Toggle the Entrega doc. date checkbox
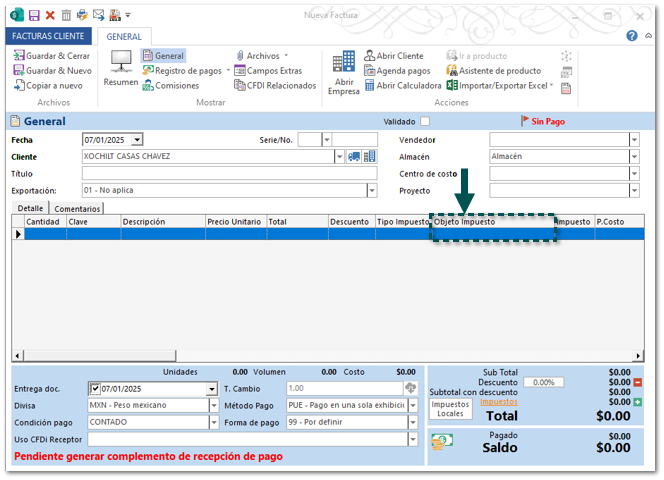Screen dimensions: 664x480 (x=94, y=389)
